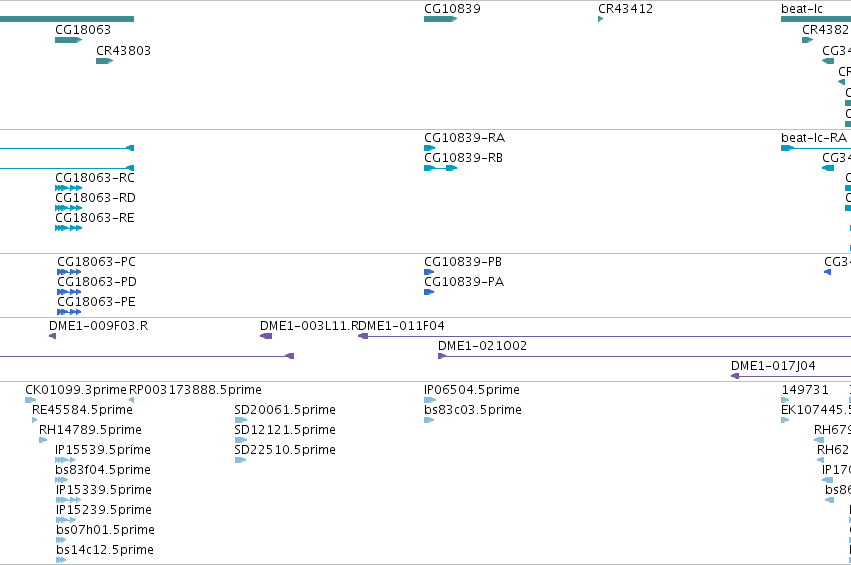The image size is (851, 565).
Task: Select protein CG18063-PD
Action: pos(97,282)
